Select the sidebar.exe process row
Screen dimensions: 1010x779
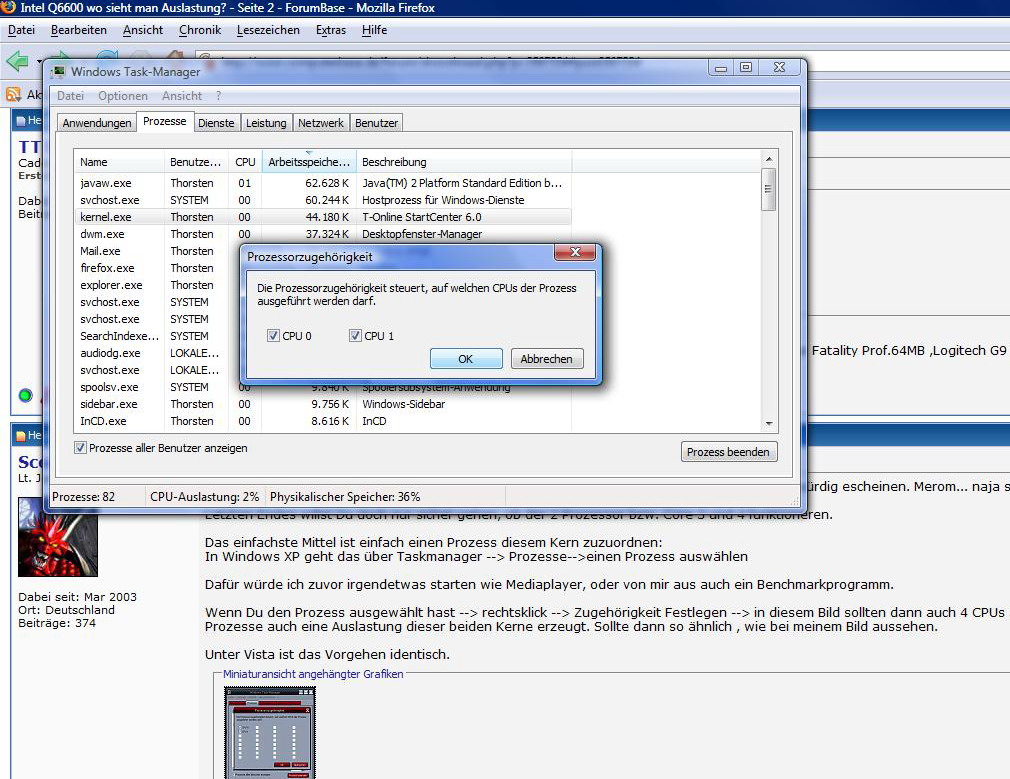pyautogui.click(x=323, y=404)
